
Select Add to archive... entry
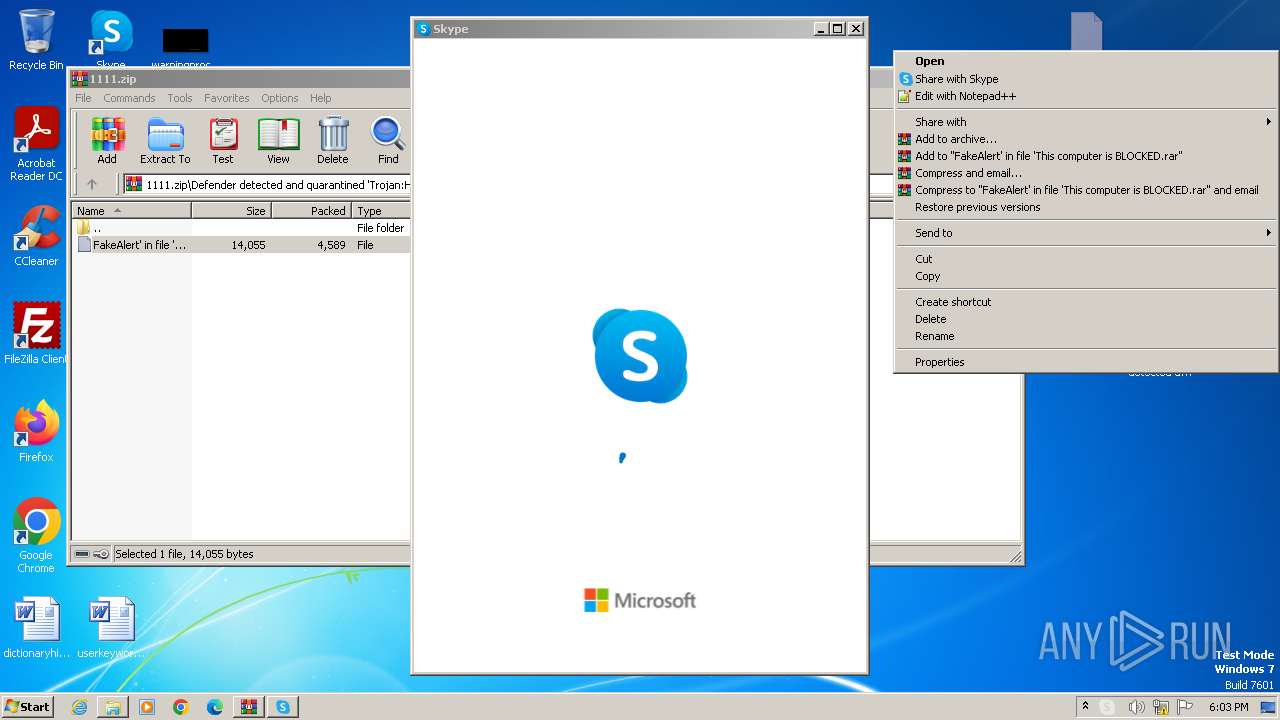(x=1086, y=139)
